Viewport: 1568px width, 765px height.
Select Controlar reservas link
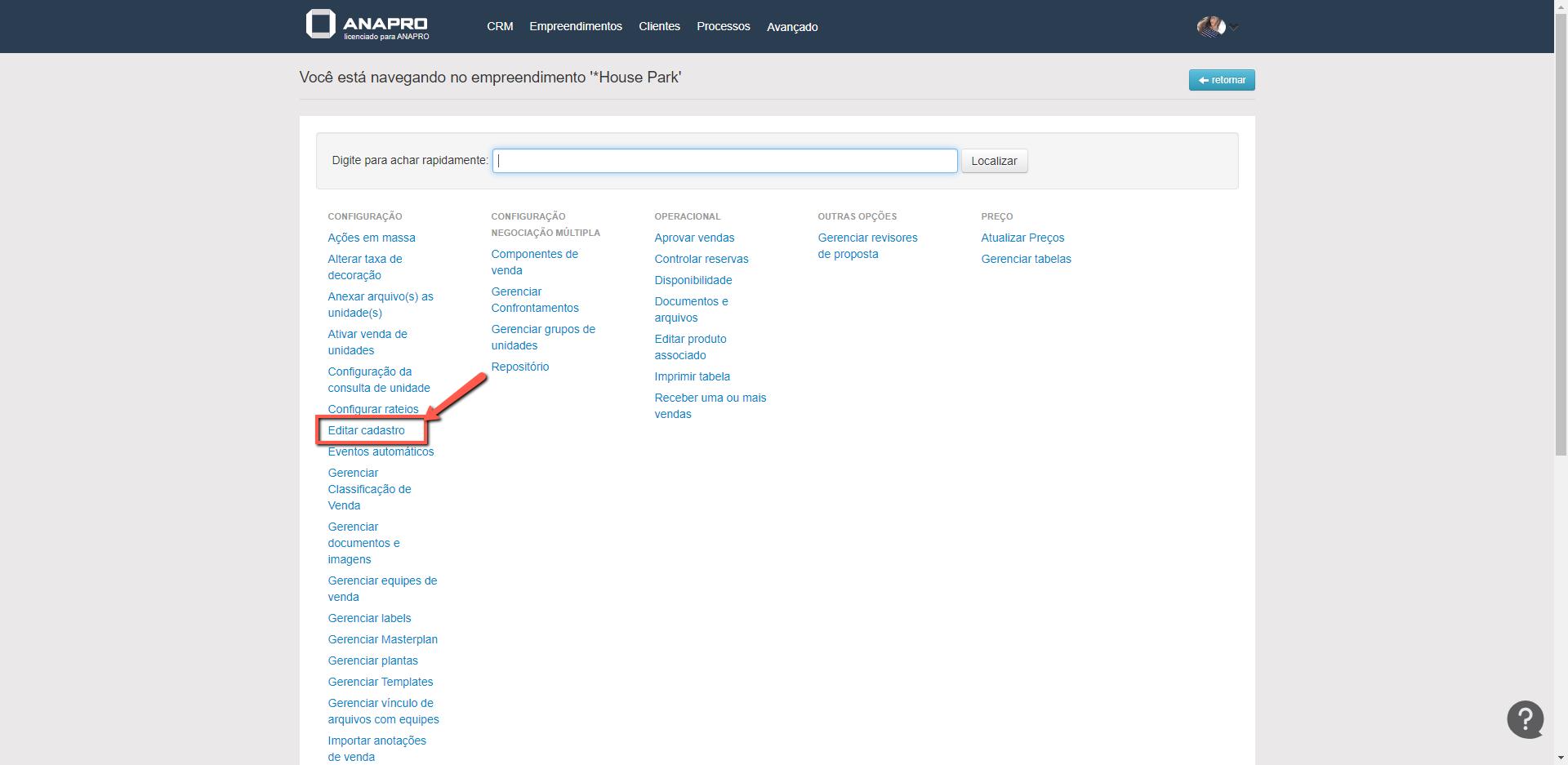(x=701, y=259)
